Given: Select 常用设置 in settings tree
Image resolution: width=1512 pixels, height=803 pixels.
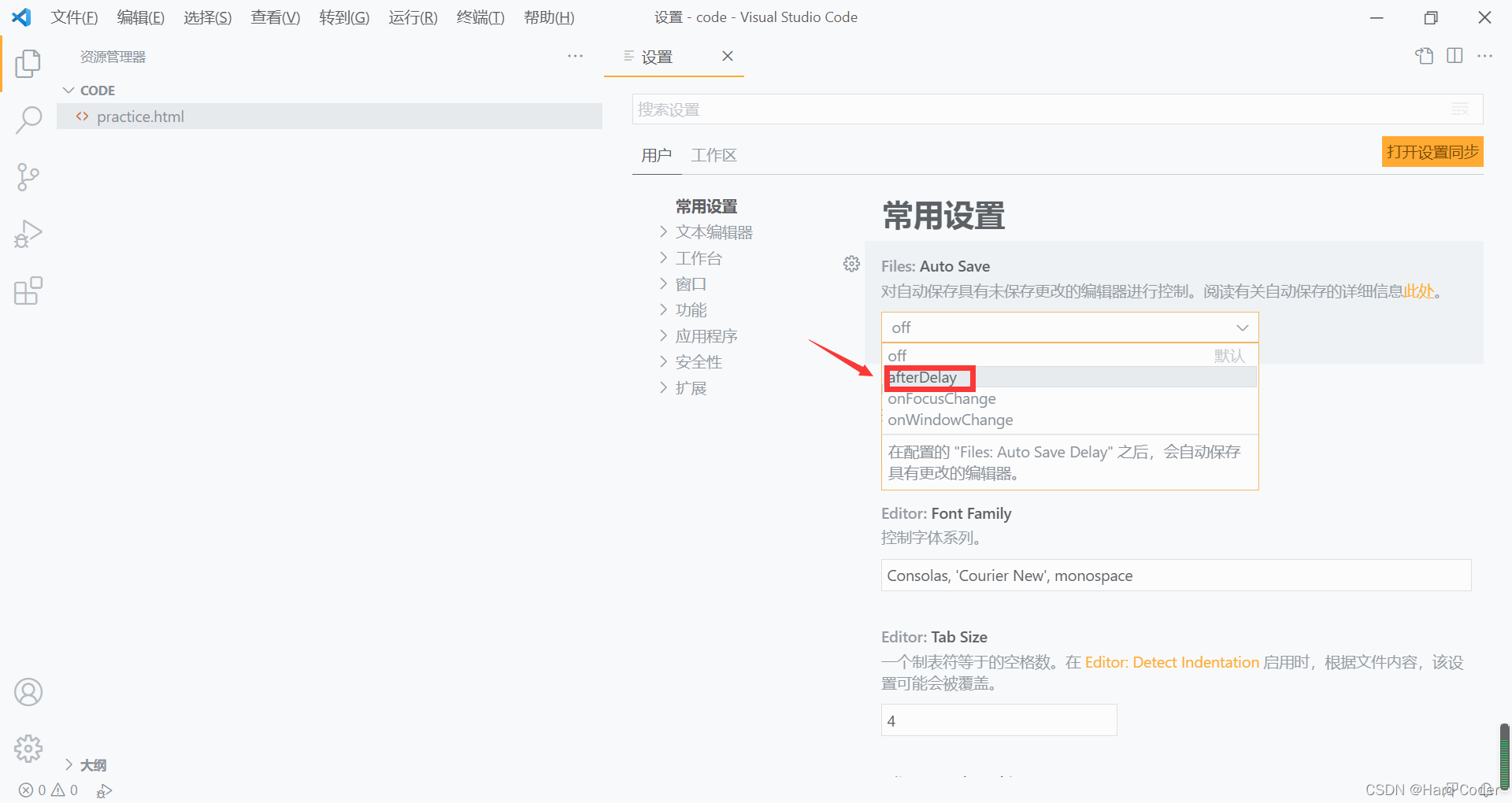Looking at the screenshot, I should (706, 206).
